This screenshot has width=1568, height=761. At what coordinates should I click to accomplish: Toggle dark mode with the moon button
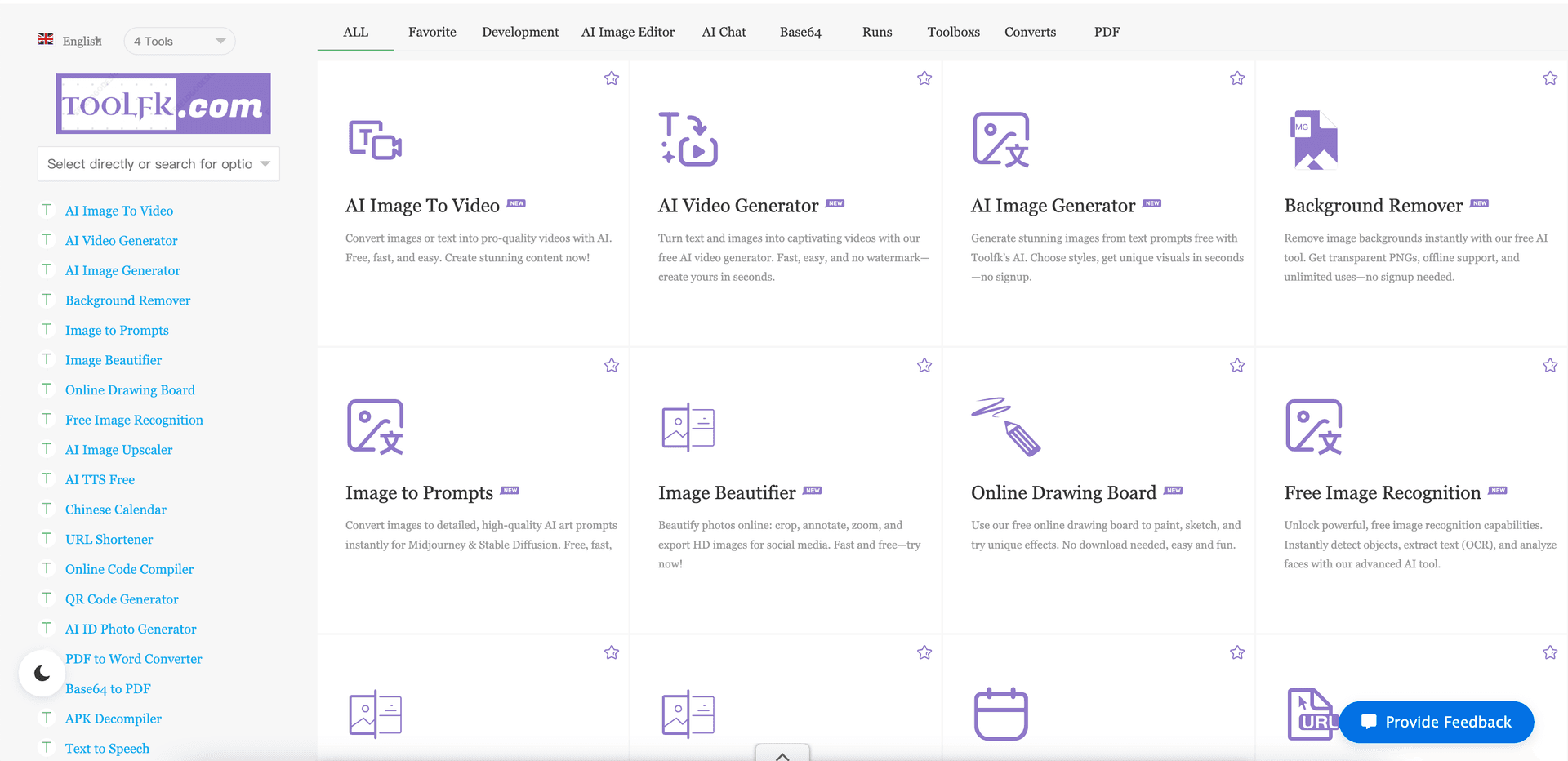coord(42,673)
